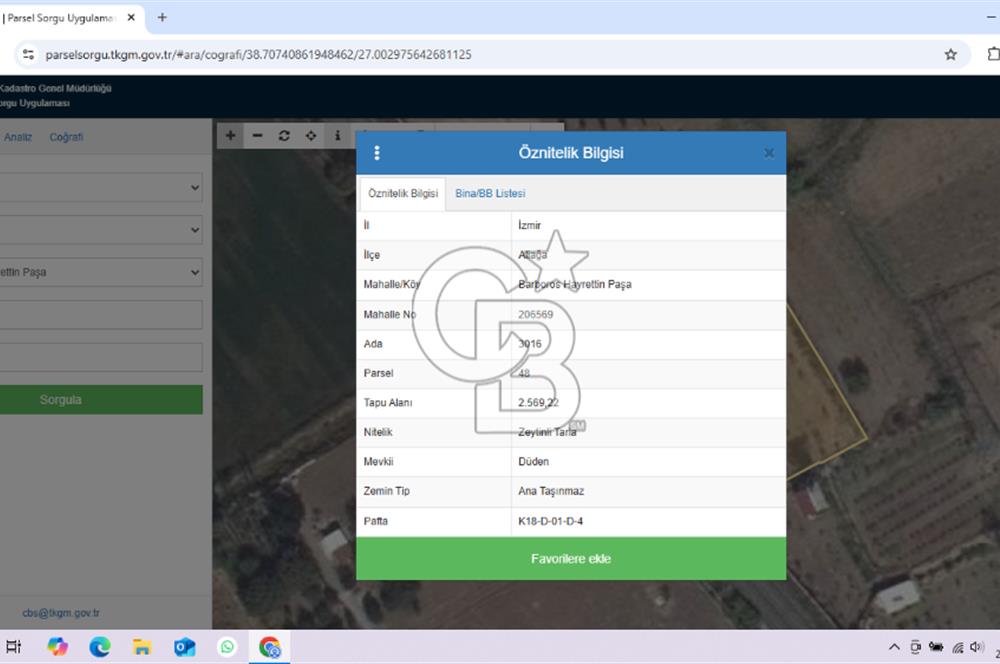This screenshot has width=1000, height=664.
Task: Click the cbs@tkgm.gov.tr email link
Action: click(x=61, y=613)
